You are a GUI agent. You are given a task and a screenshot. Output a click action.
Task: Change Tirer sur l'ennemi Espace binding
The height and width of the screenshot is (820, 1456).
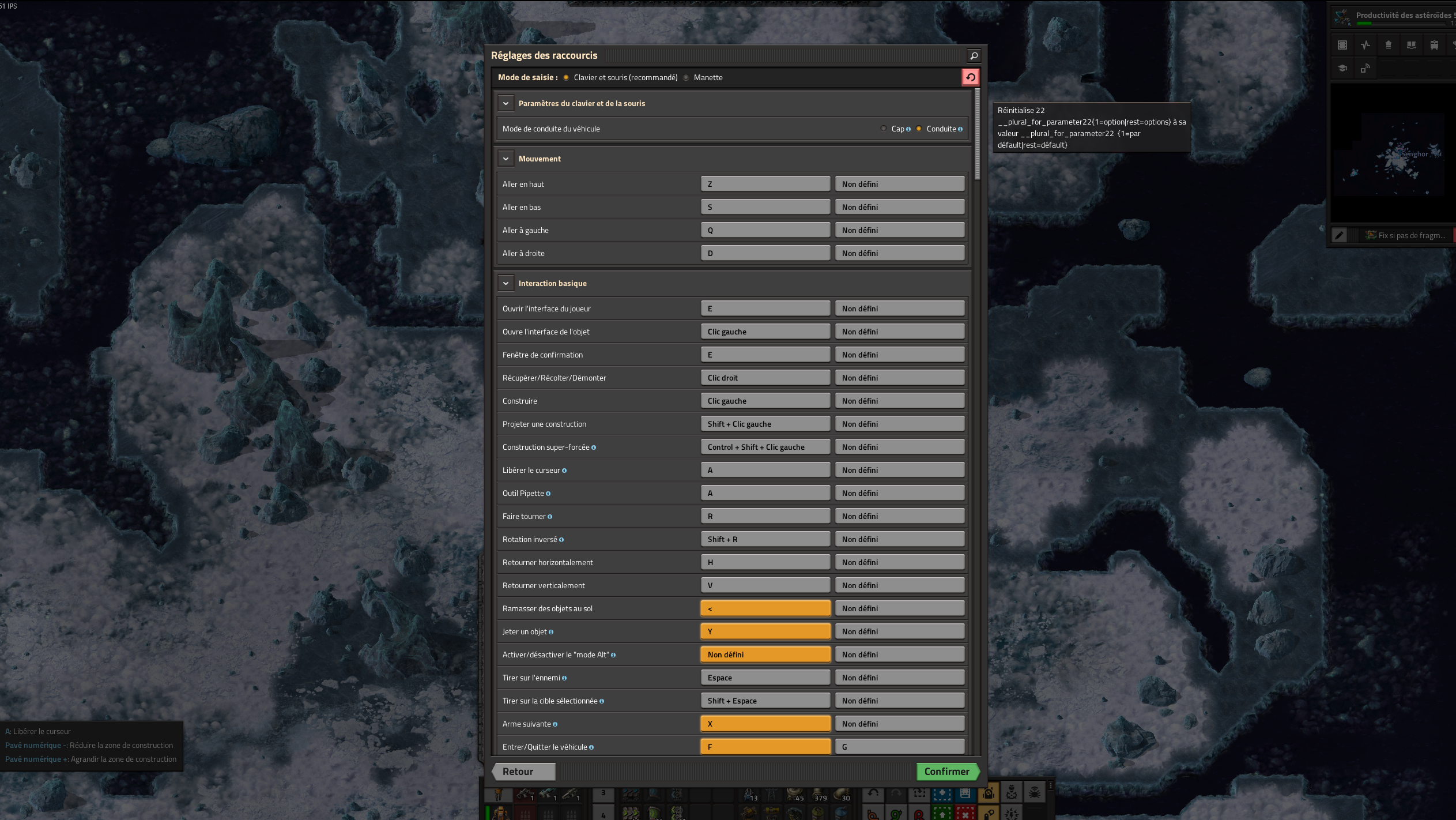coord(765,678)
